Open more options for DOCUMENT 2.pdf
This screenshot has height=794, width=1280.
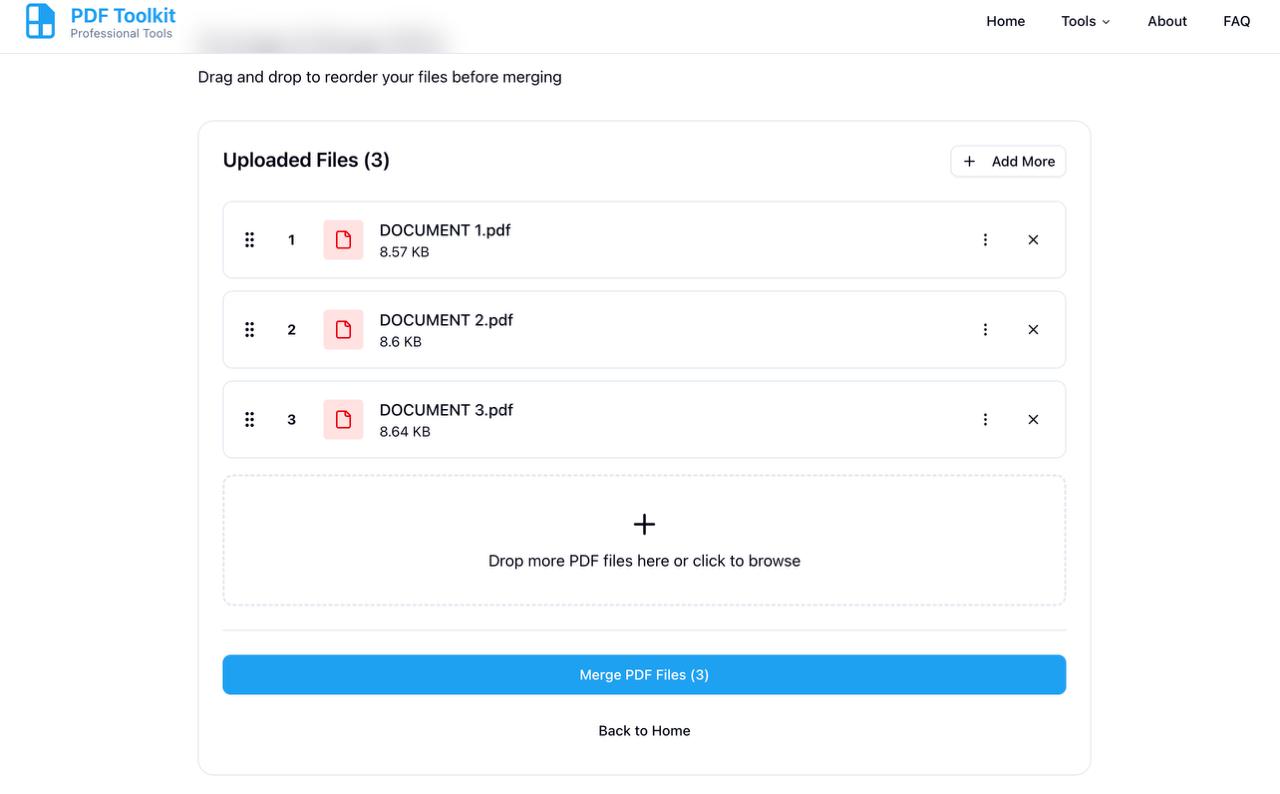click(x=985, y=330)
